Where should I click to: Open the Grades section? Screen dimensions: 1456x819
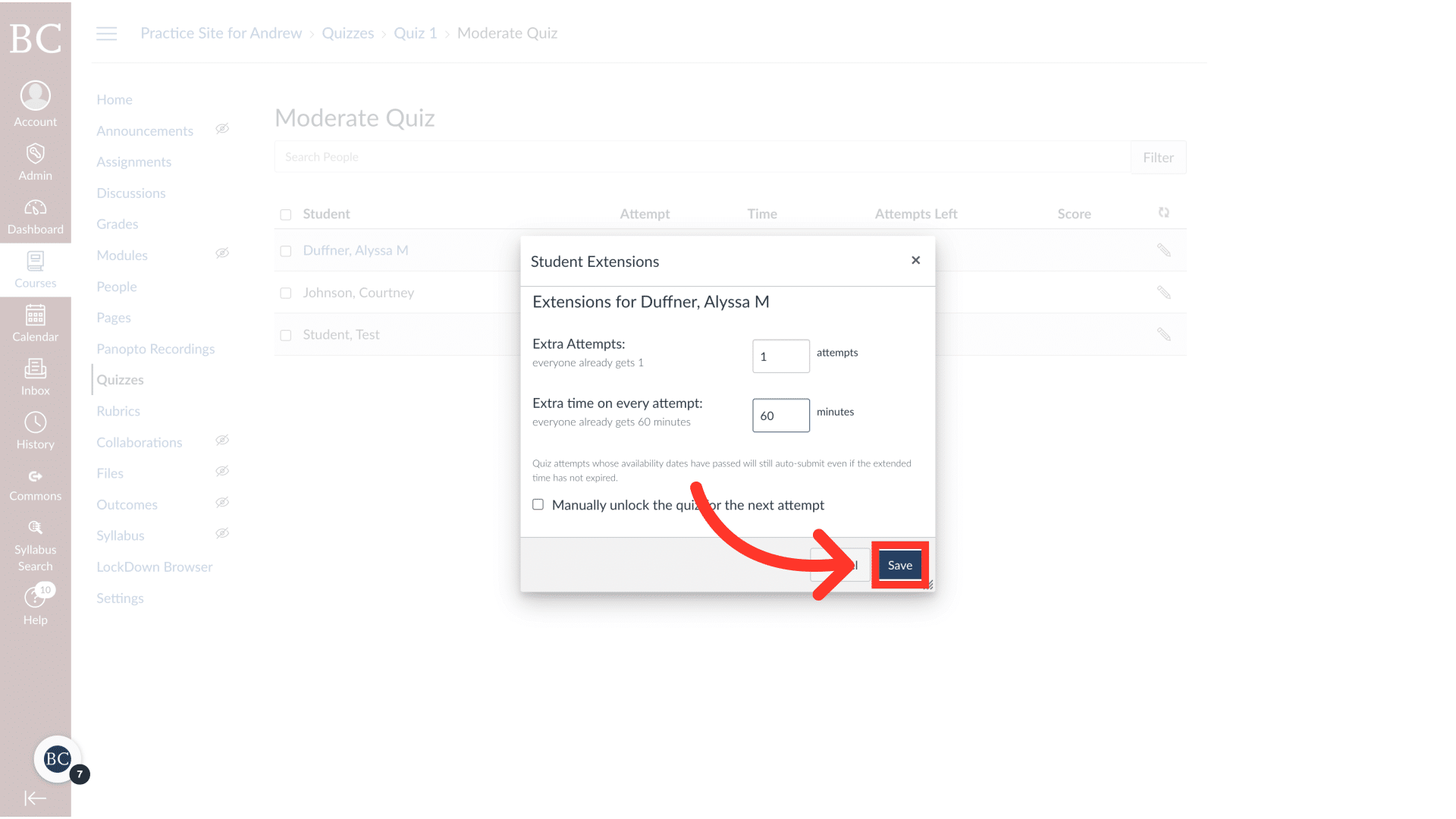[x=118, y=224]
